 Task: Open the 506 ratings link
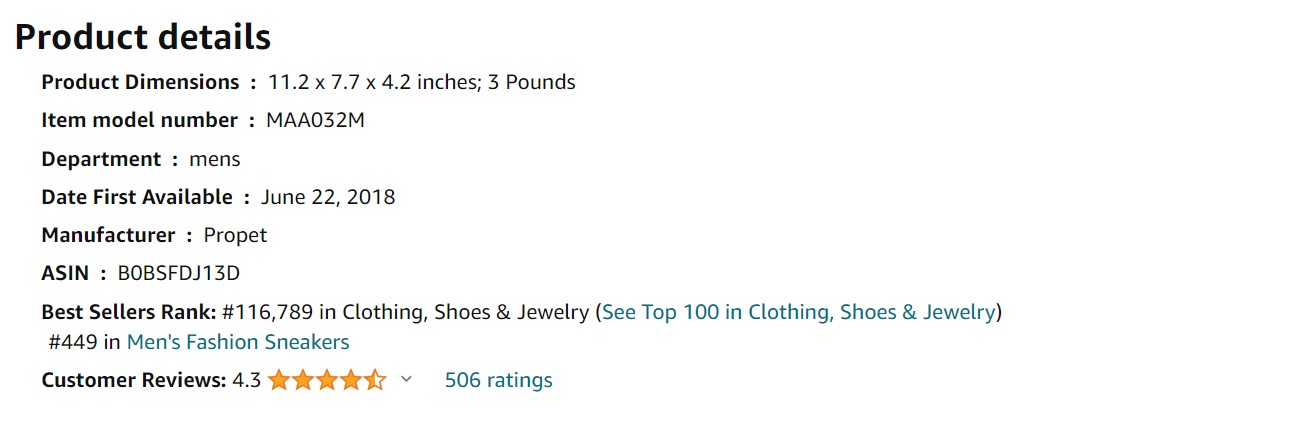tap(498, 380)
